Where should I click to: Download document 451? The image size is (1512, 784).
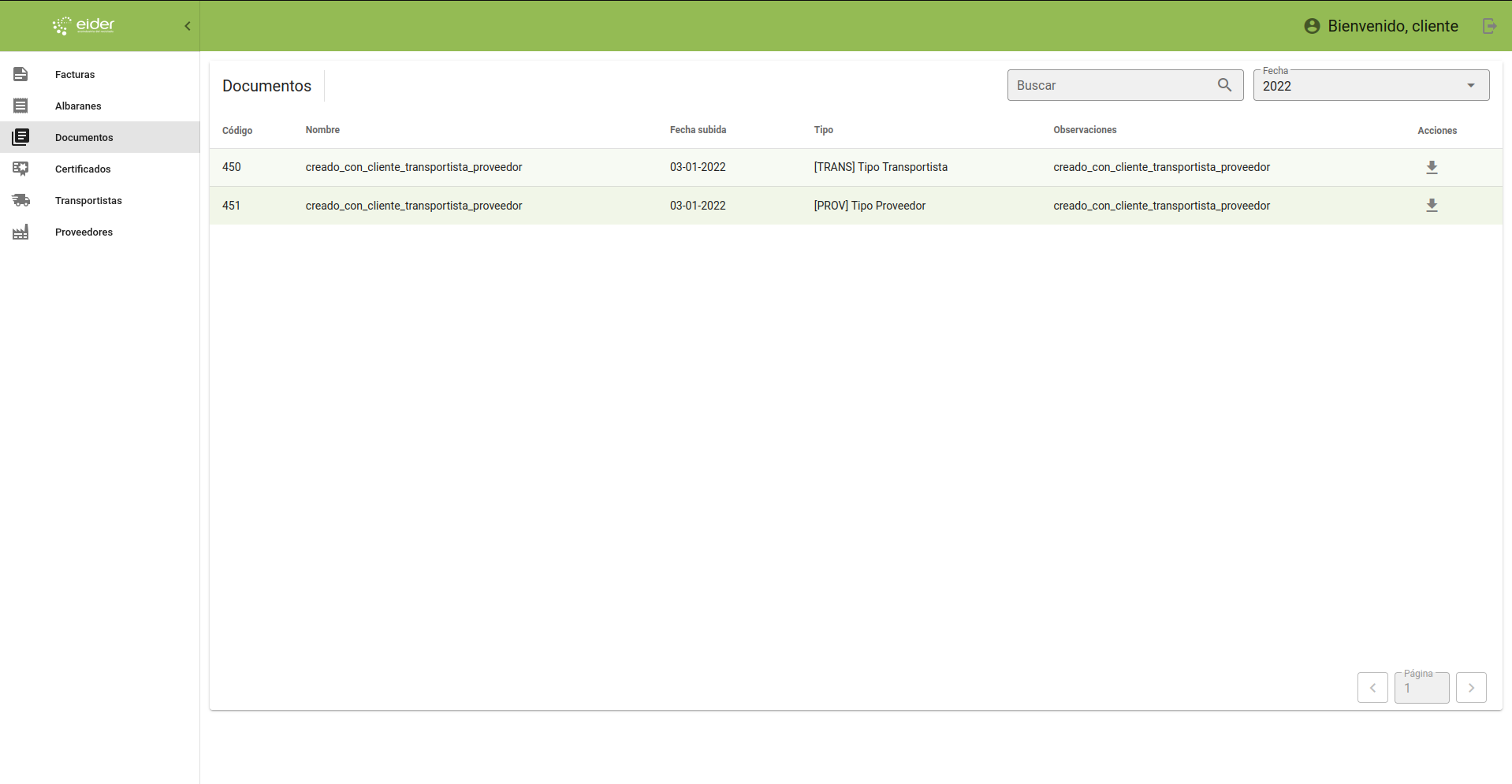tap(1432, 206)
